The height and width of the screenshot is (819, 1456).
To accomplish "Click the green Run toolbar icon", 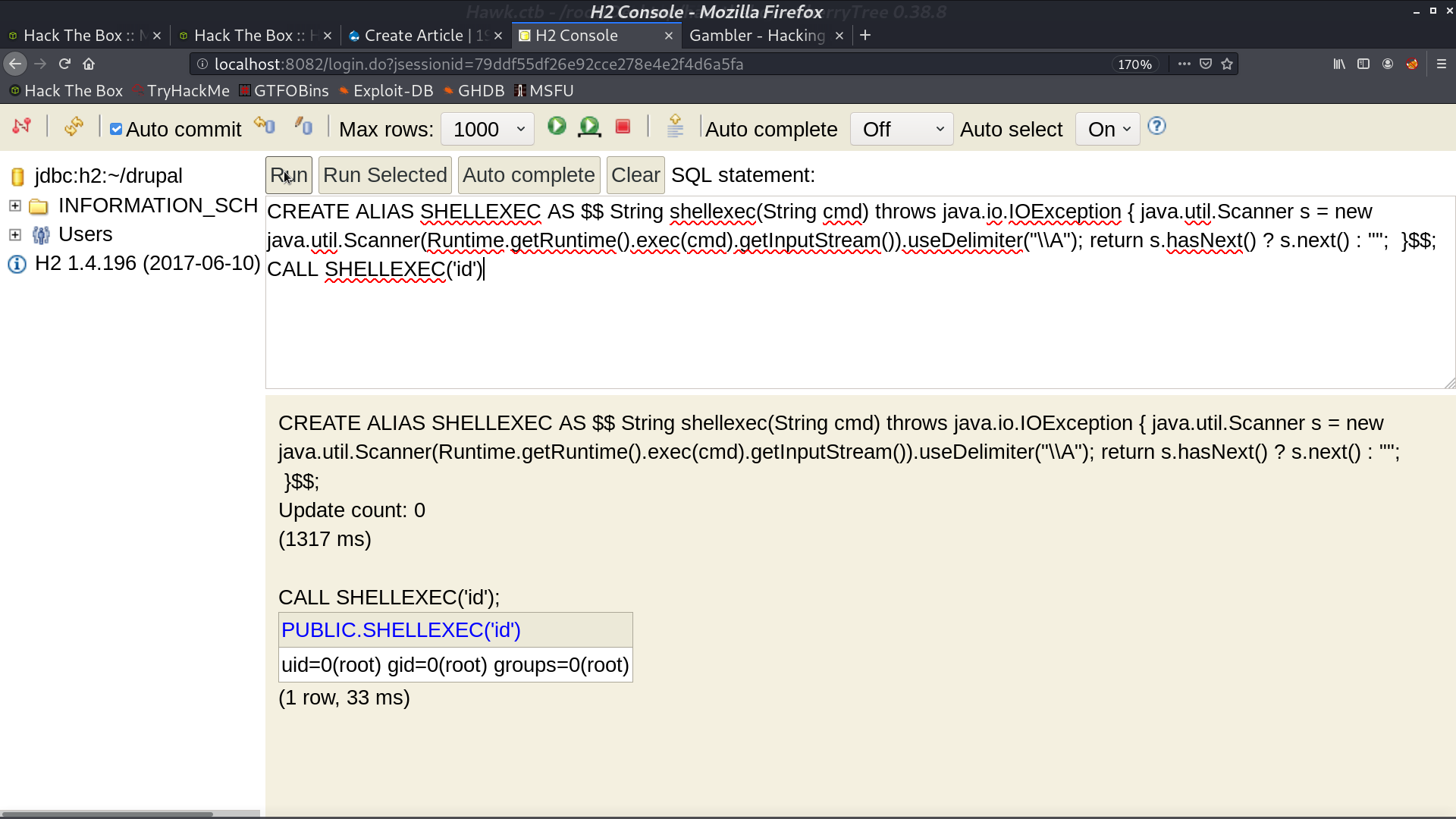I will (x=557, y=126).
